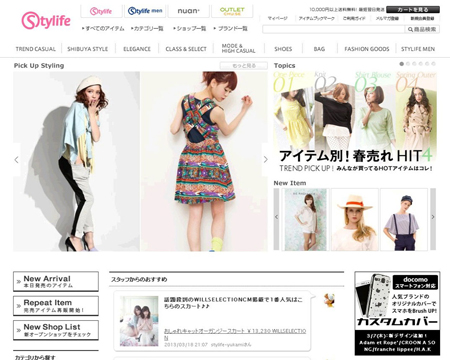The image size is (450, 360).
Task: Click the black cart button at top
Action: (413, 10)
